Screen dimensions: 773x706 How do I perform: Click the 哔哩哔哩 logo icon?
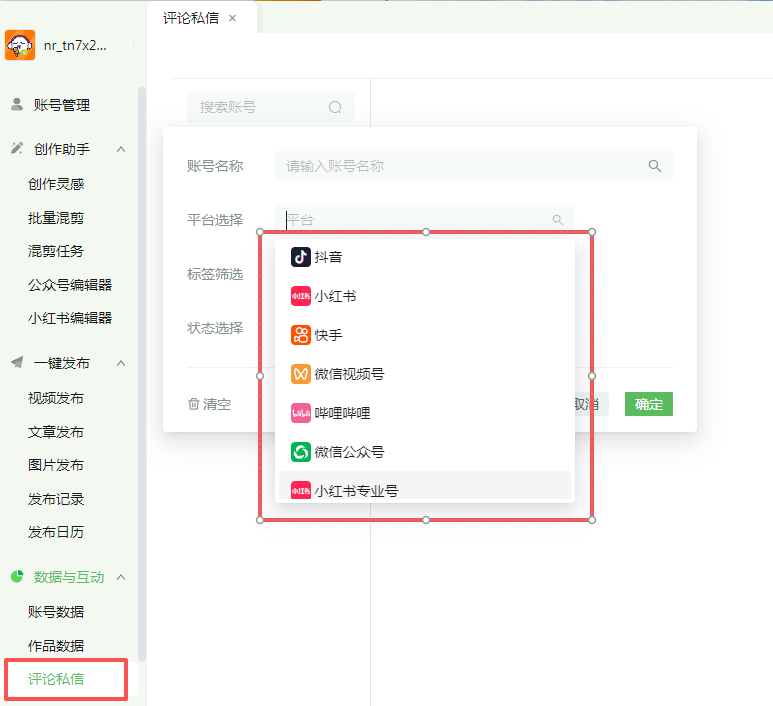(301, 413)
